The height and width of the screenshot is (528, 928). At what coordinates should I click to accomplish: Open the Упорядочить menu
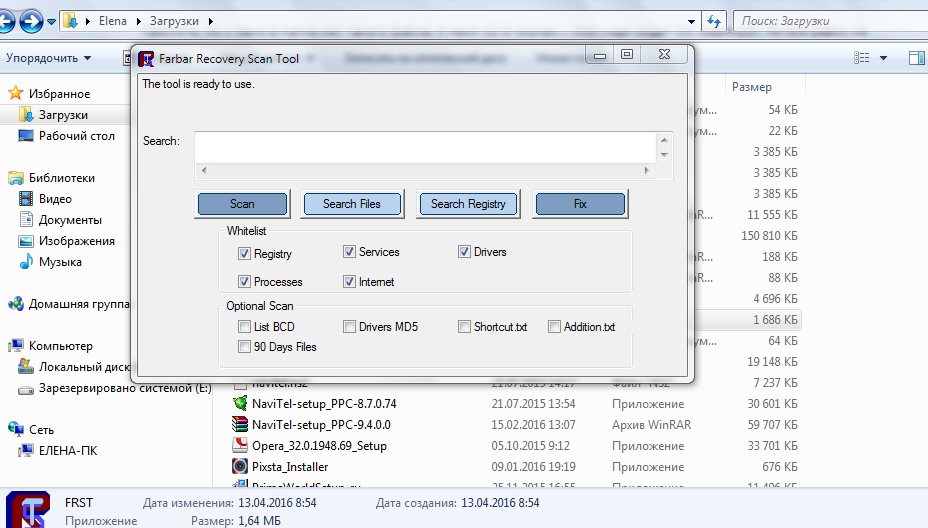(49, 58)
